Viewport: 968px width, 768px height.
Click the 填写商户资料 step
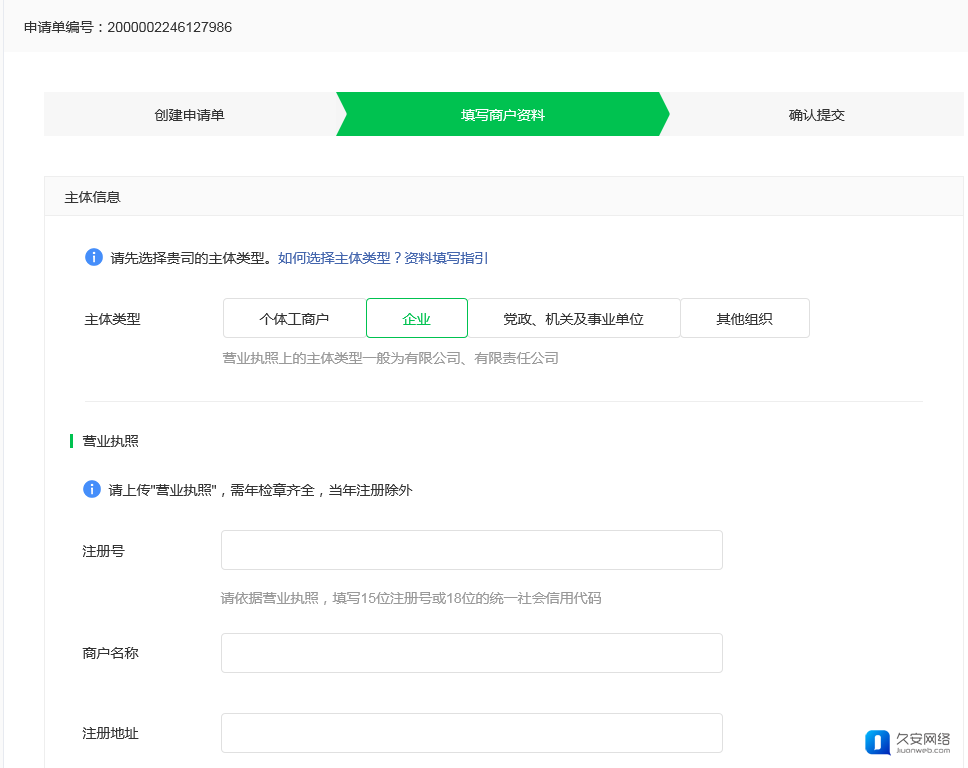coord(502,115)
